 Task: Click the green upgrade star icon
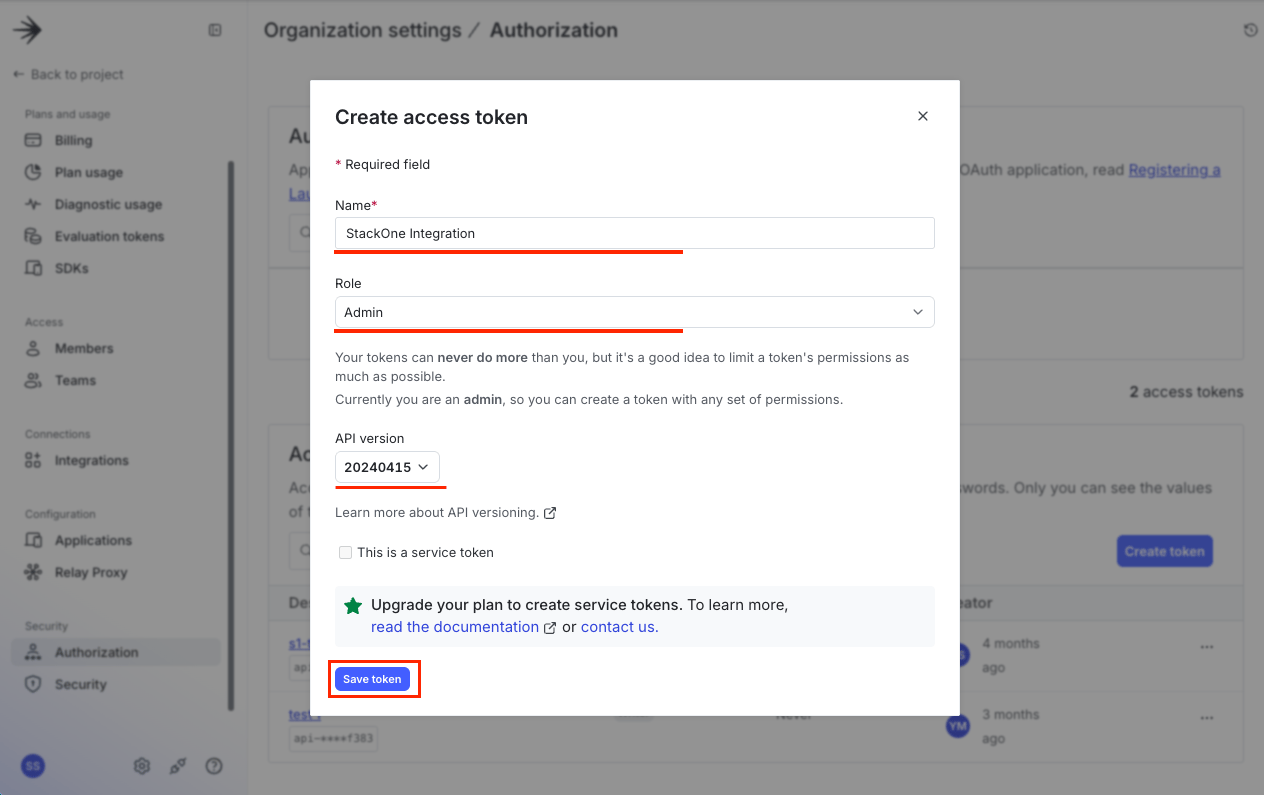pos(353,606)
